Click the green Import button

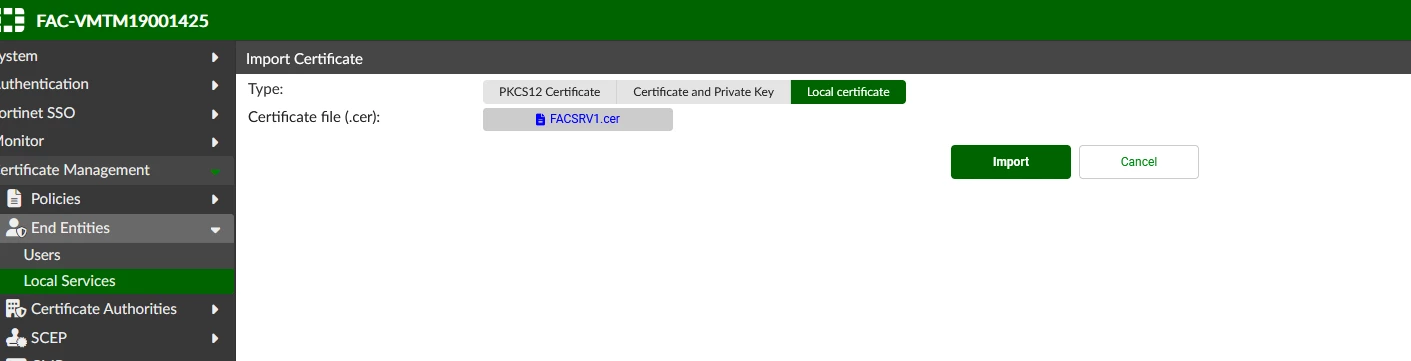(1011, 162)
